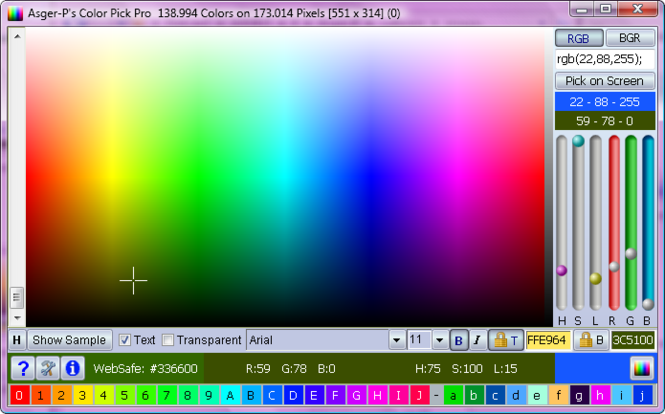Toggle the text color lock T button

click(x=506, y=340)
